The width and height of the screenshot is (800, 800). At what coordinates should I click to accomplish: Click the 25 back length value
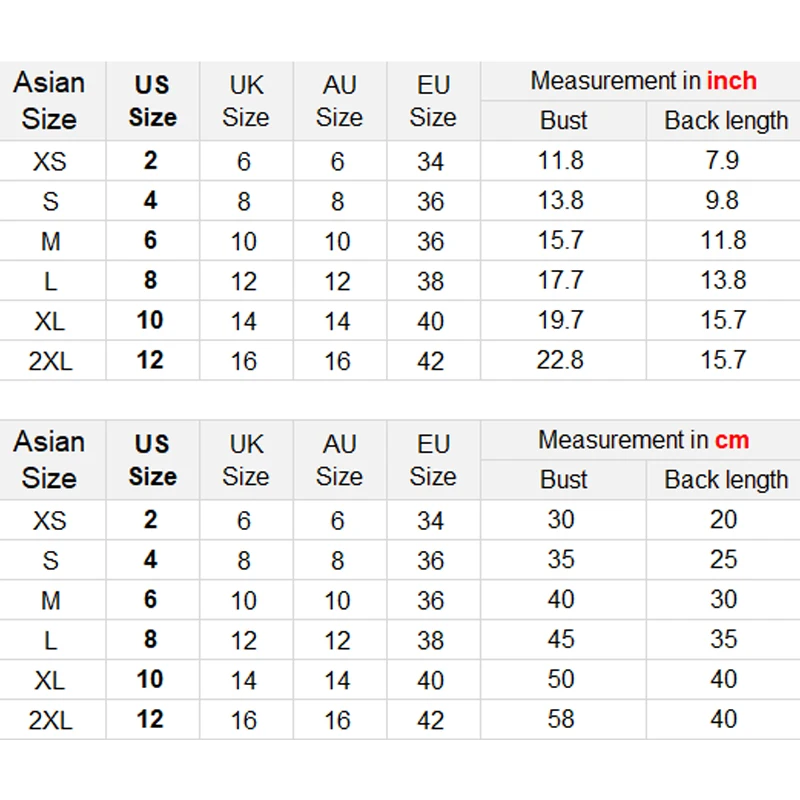[x=723, y=560]
